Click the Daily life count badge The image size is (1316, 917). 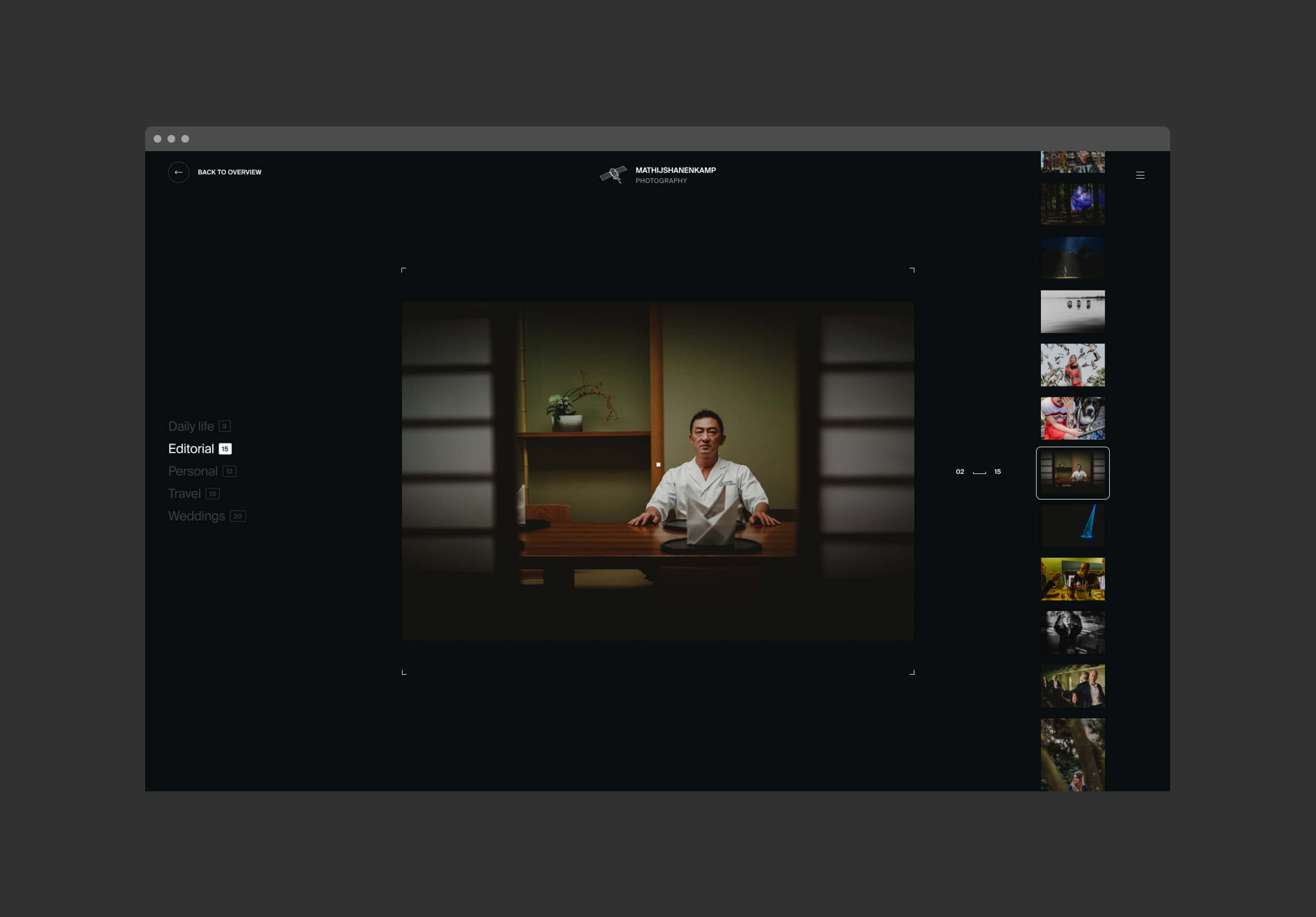[224, 426]
